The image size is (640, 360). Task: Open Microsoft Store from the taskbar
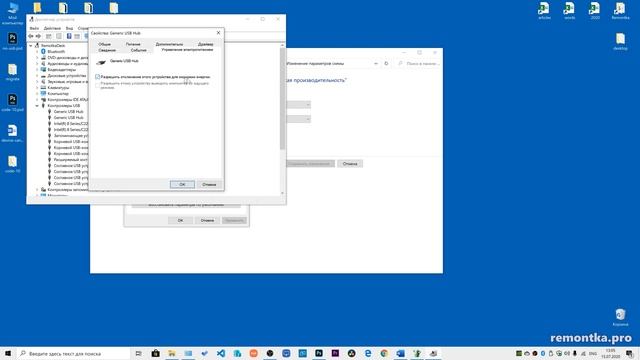coord(156,353)
